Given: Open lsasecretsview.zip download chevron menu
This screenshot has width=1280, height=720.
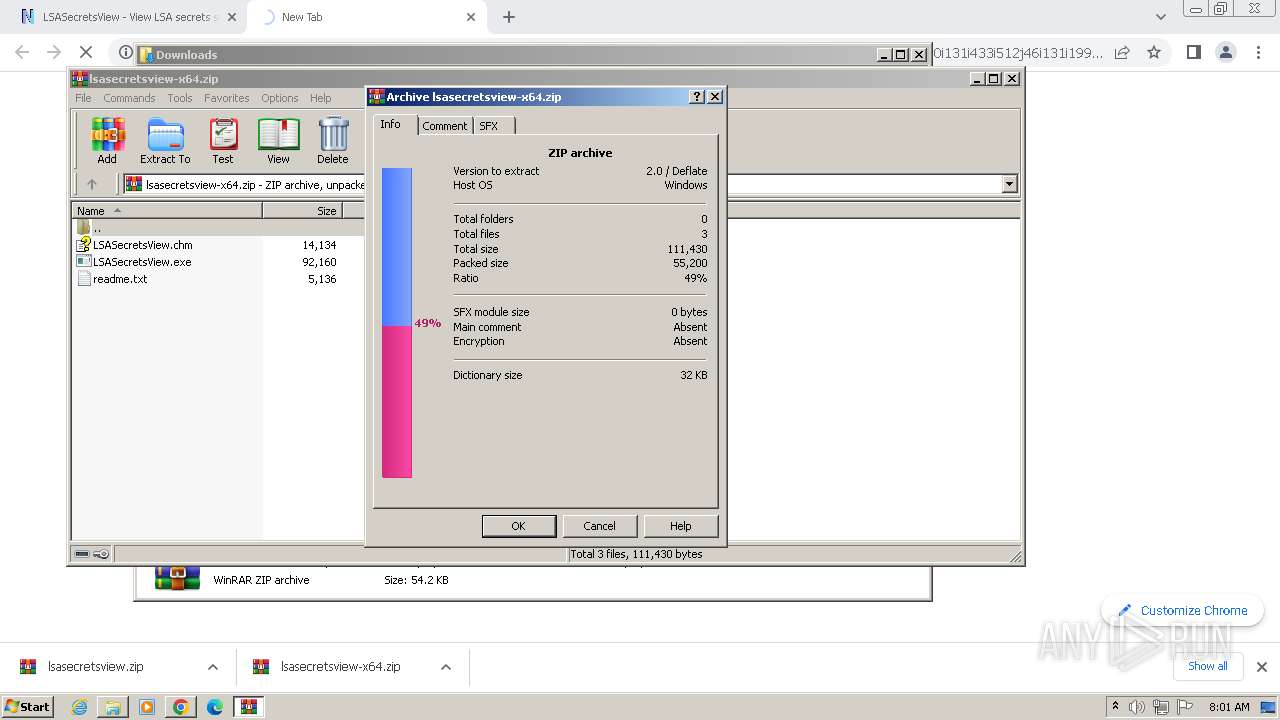Looking at the screenshot, I should pos(213,667).
